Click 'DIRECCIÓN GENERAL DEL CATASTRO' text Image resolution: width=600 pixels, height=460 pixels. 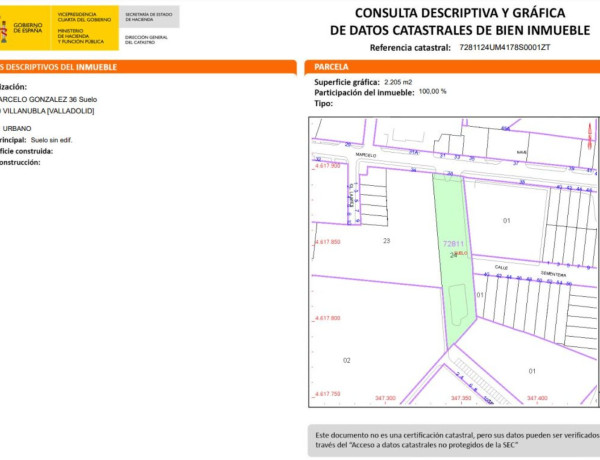point(146,40)
